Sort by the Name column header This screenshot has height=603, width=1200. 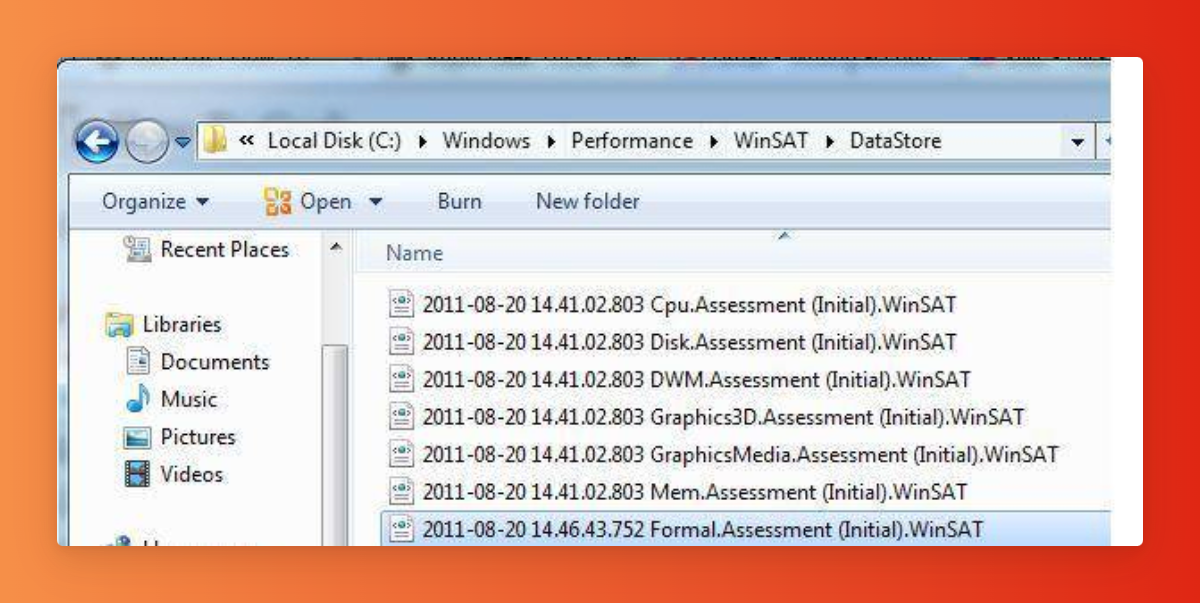pos(414,254)
